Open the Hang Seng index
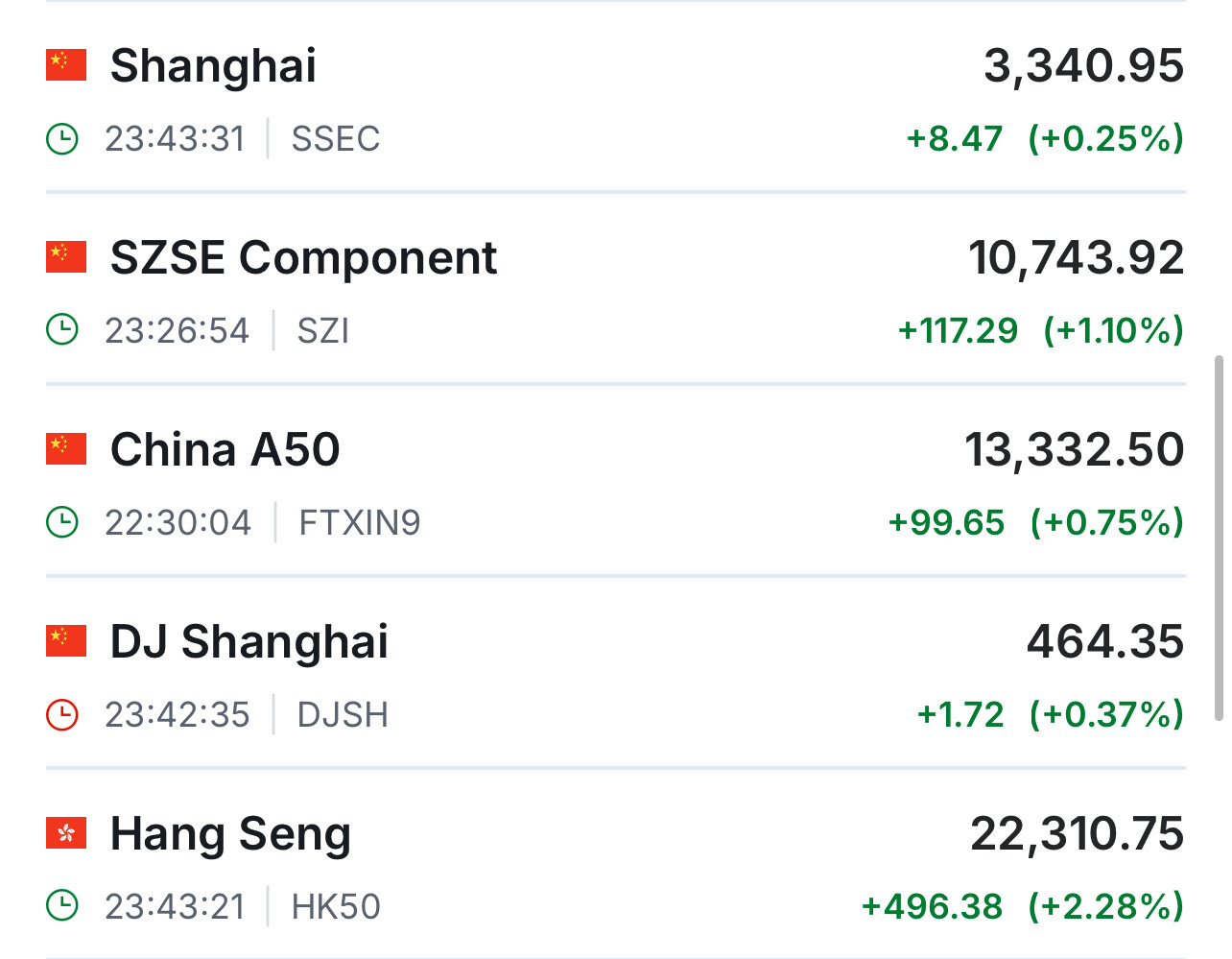Screen dimensions: 1232x959 [x=230, y=834]
